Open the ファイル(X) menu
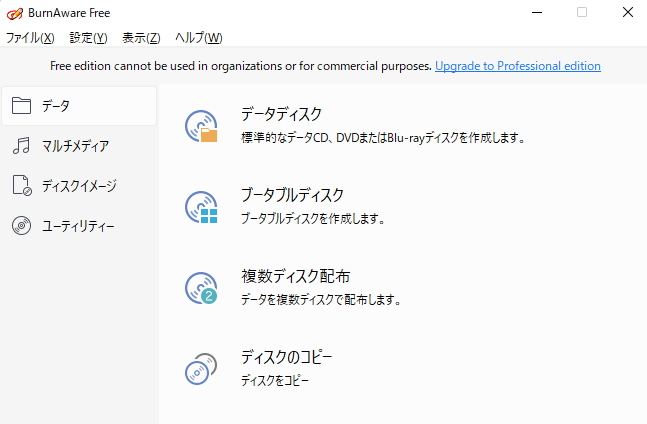Screen dimensions: 647x424 (x=30, y=38)
